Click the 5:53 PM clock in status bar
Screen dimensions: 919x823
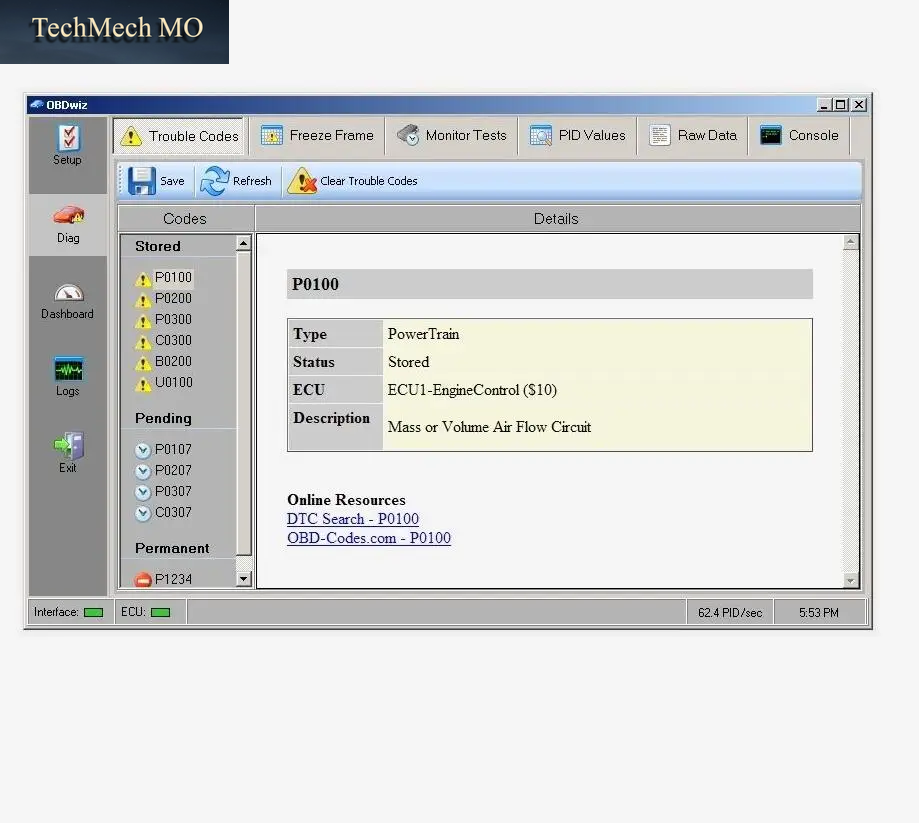click(x=819, y=613)
